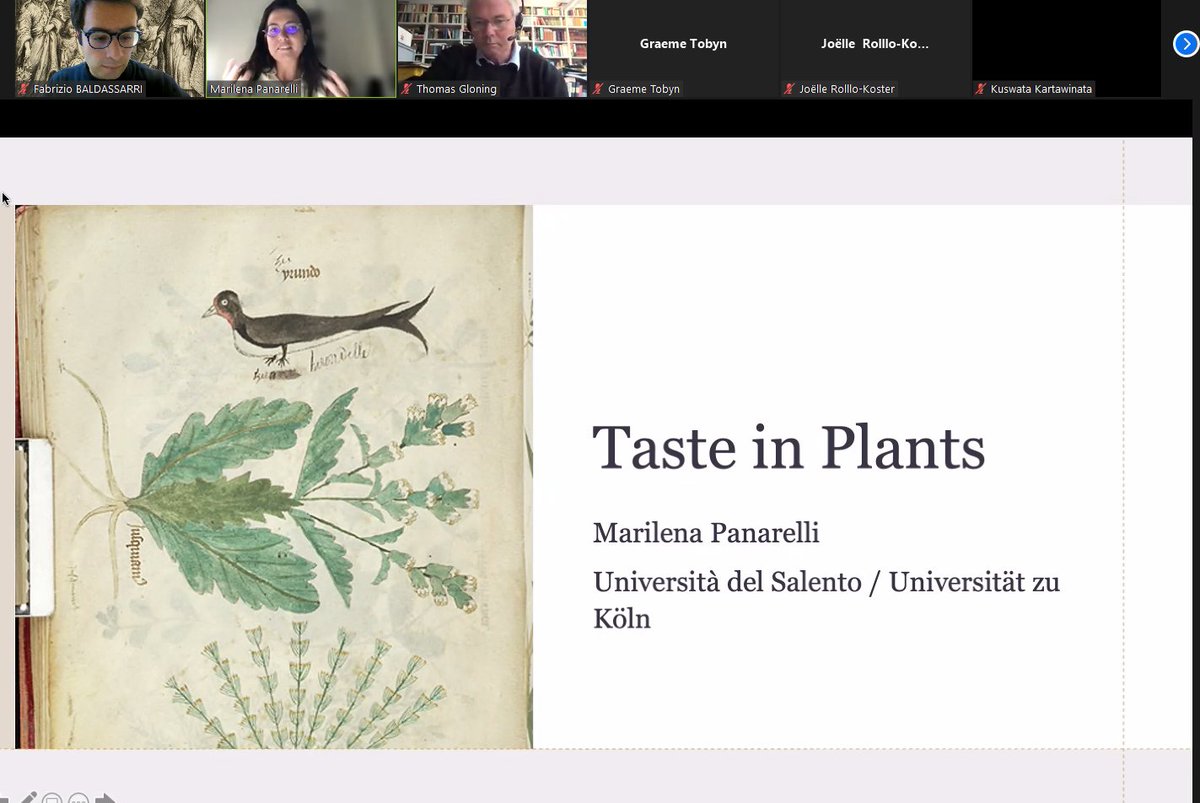Click the 'Kuswata Kartawinata' name label

(1041, 89)
